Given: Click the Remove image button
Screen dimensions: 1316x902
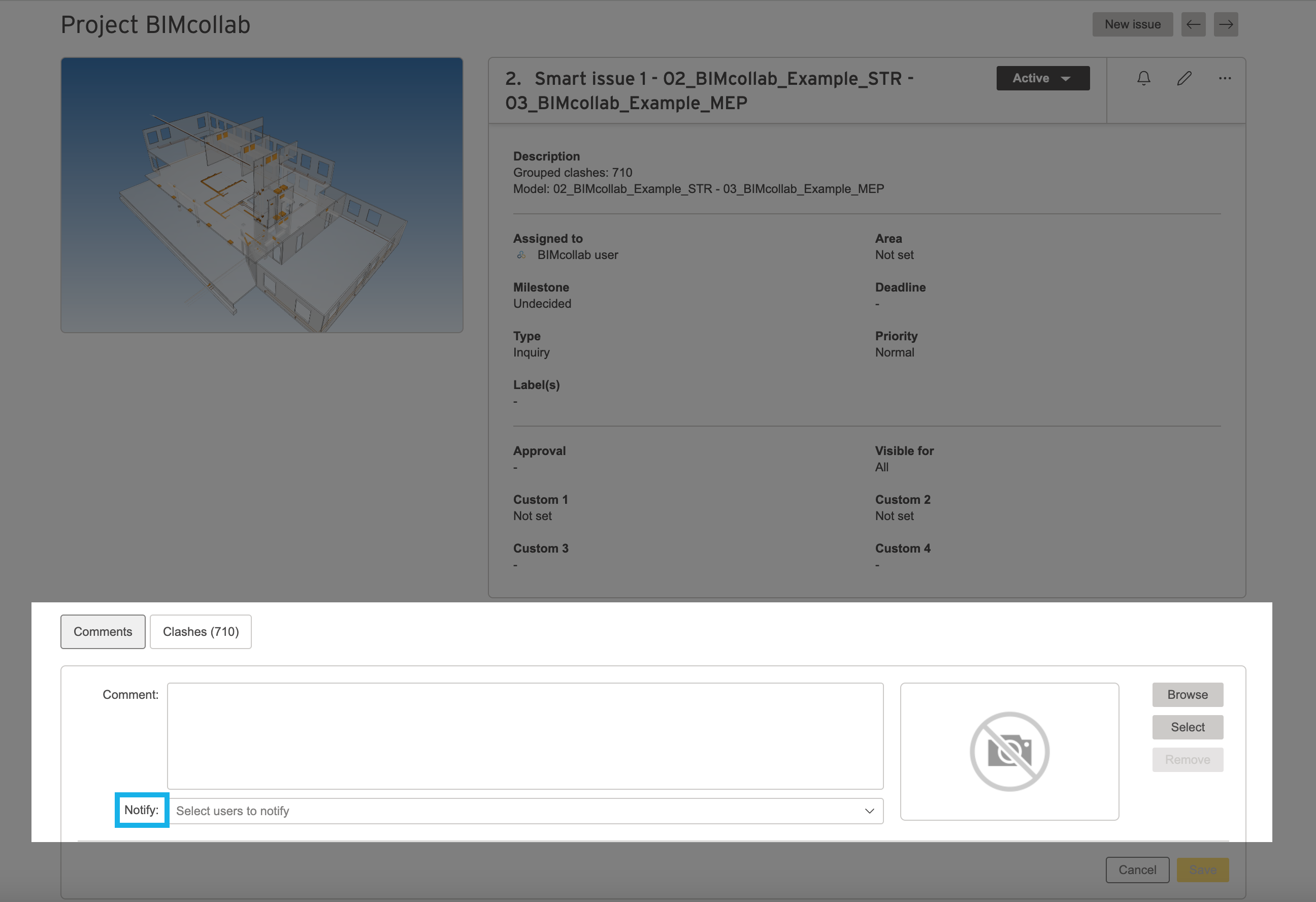Looking at the screenshot, I should pos(1188,759).
